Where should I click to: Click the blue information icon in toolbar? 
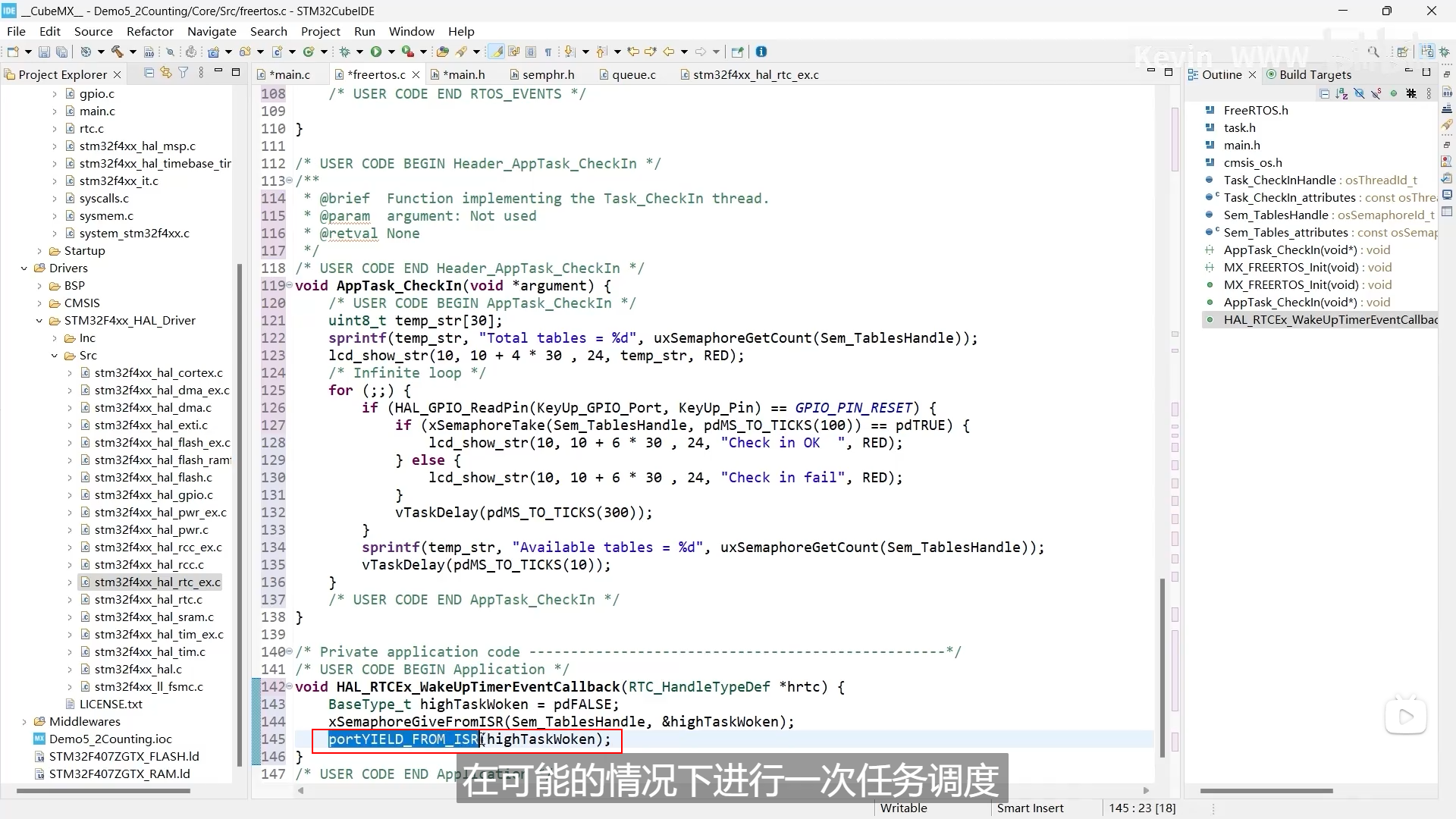tap(761, 52)
